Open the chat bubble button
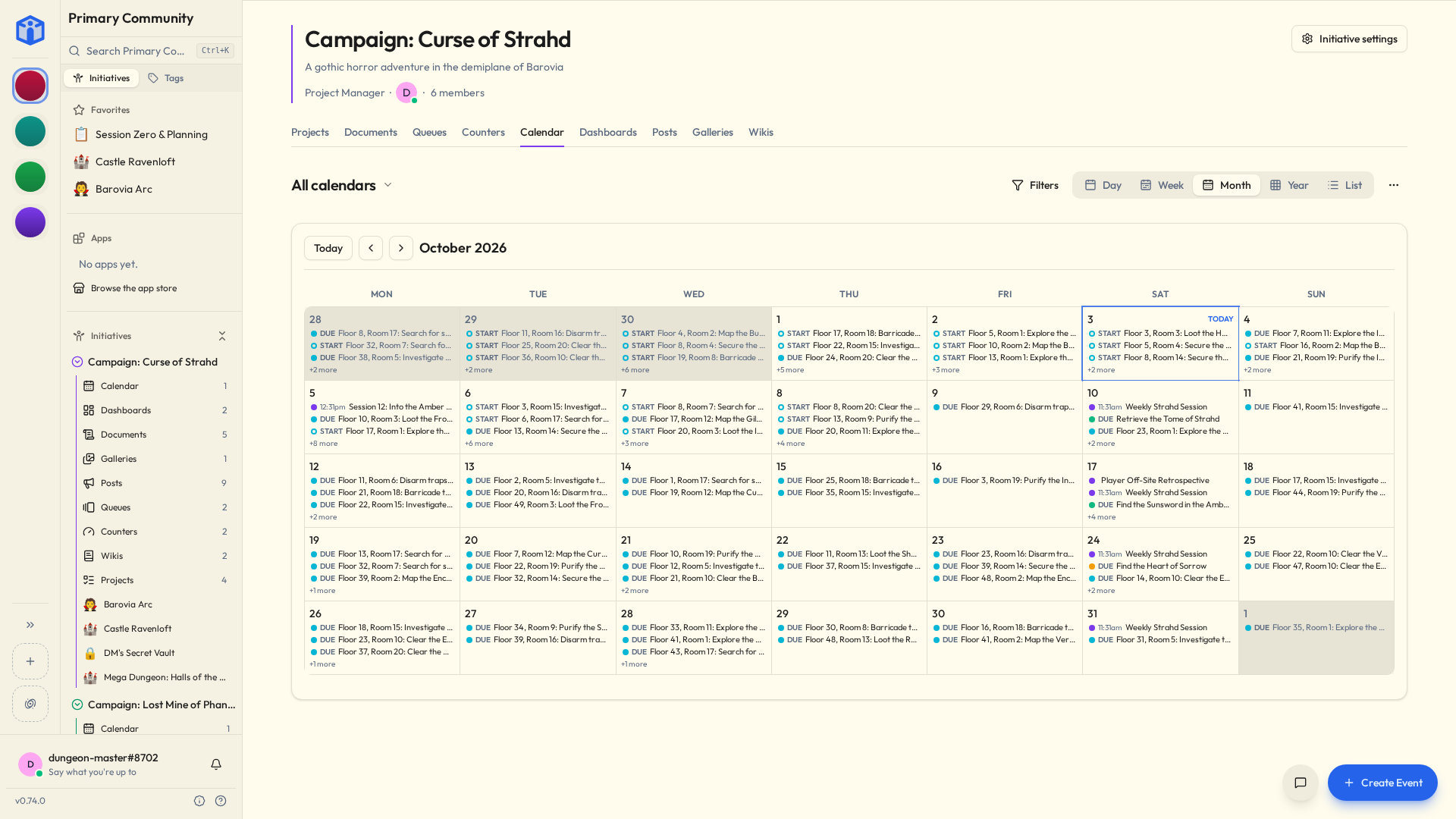Viewport: 1456px width, 819px height. (1301, 783)
